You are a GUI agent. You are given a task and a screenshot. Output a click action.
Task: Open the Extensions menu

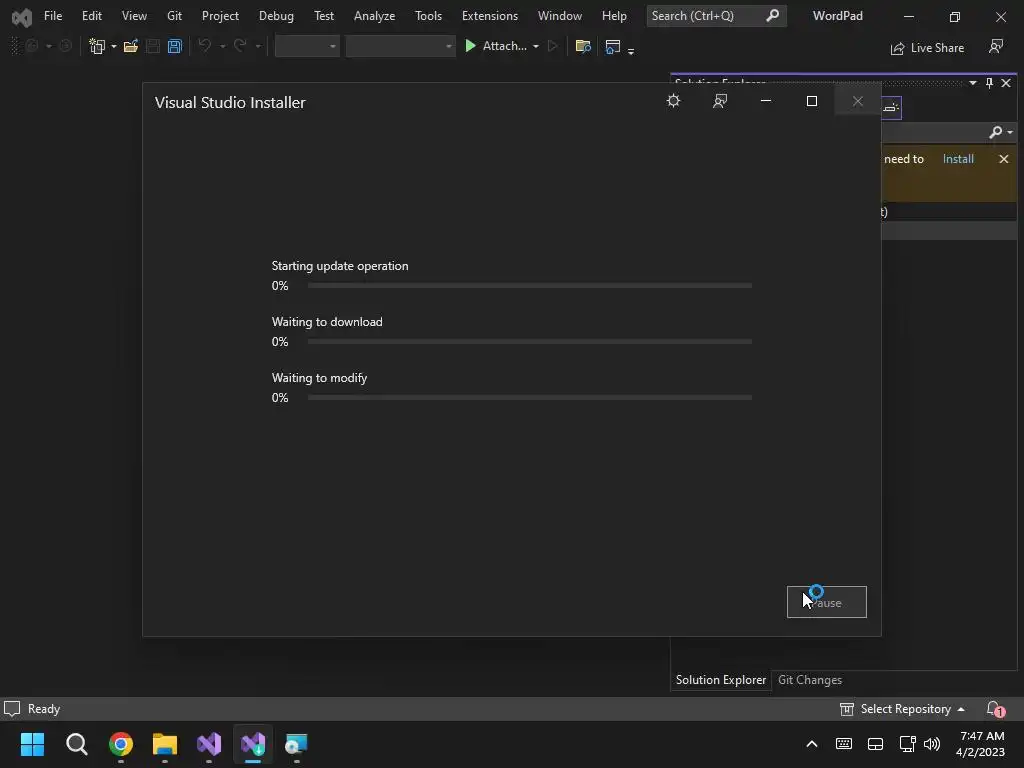[x=490, y=16]
